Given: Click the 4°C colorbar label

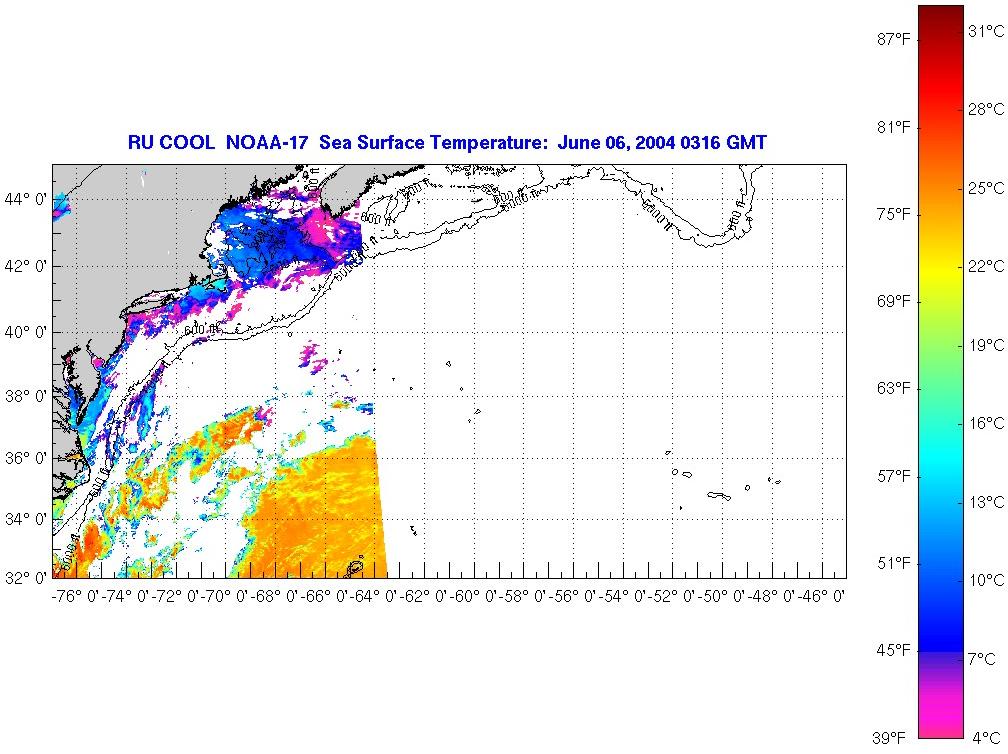Looking at the screenshot, I should point(987,738).
